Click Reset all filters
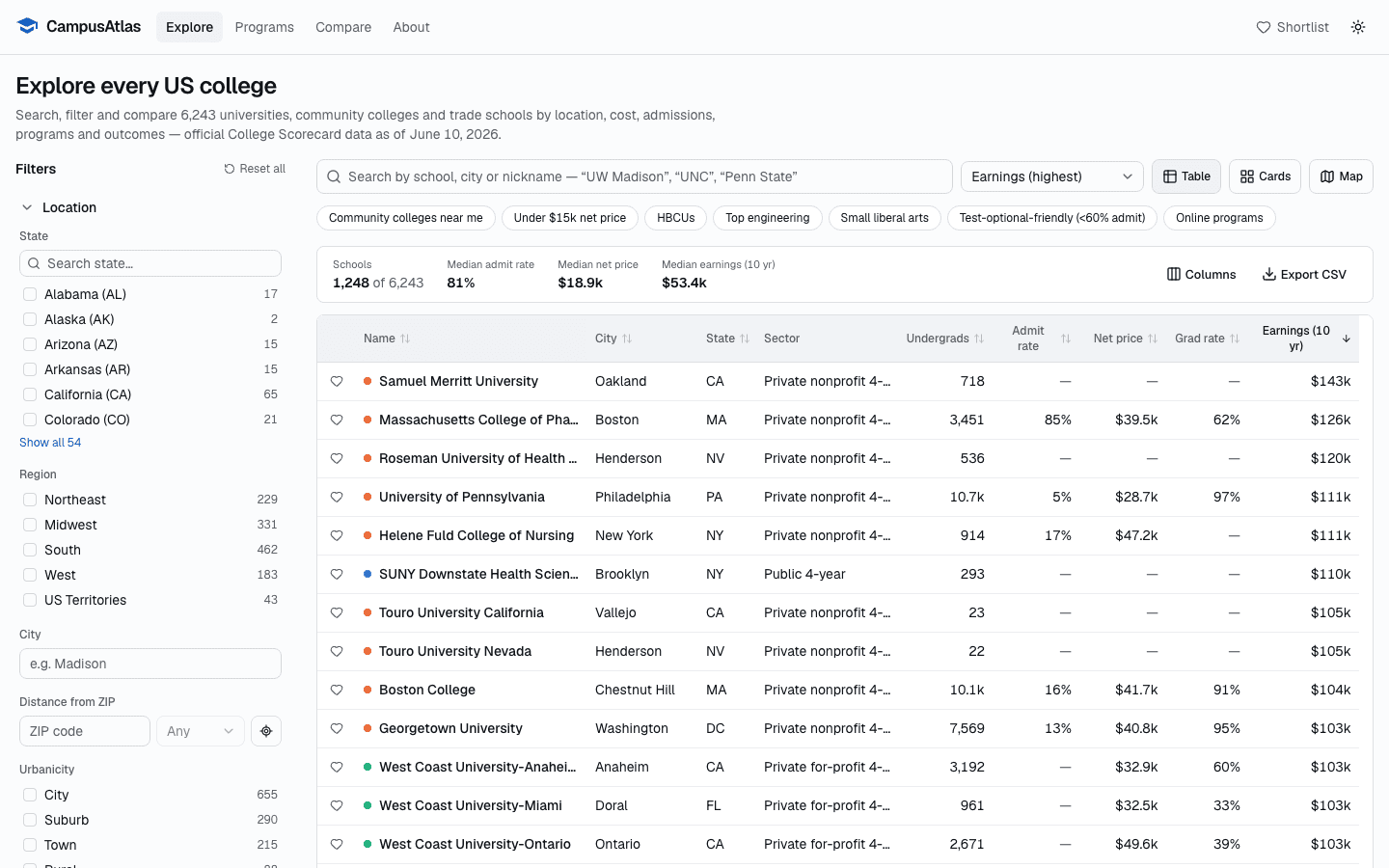This screenshot has width=1389, height=868. point(255,169)
